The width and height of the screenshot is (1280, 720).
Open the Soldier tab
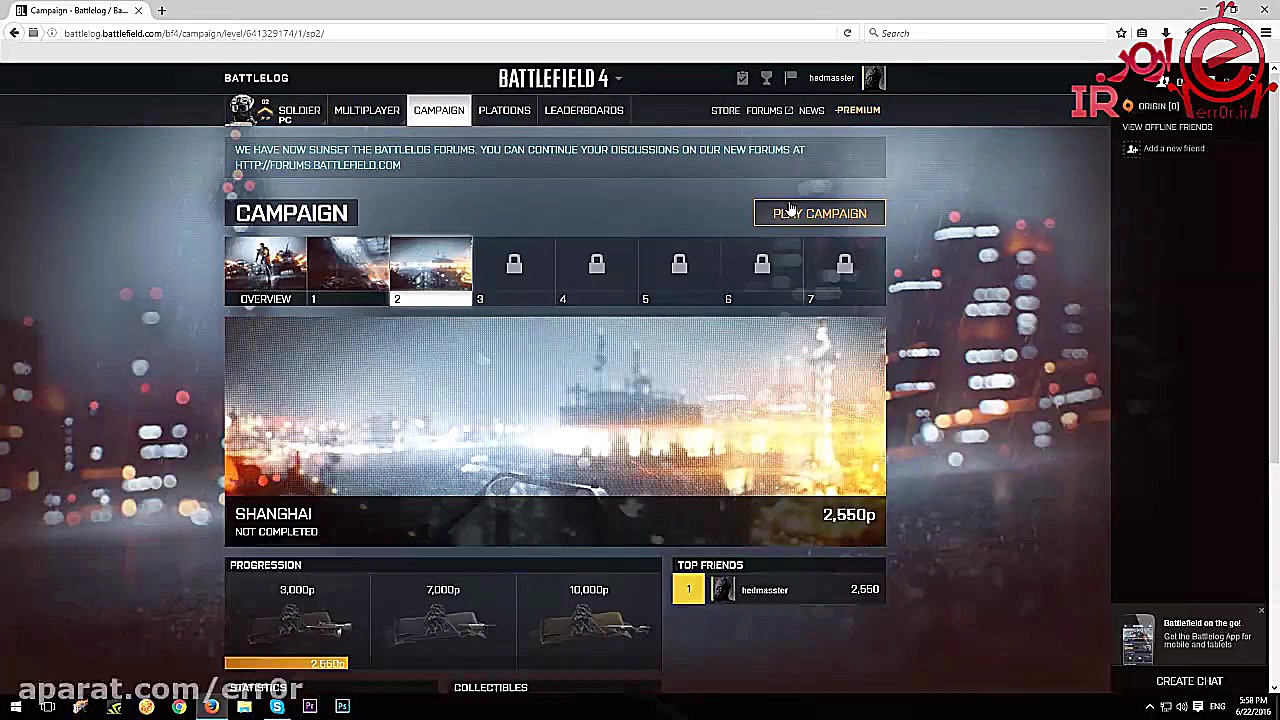click(x=299, y=110)
